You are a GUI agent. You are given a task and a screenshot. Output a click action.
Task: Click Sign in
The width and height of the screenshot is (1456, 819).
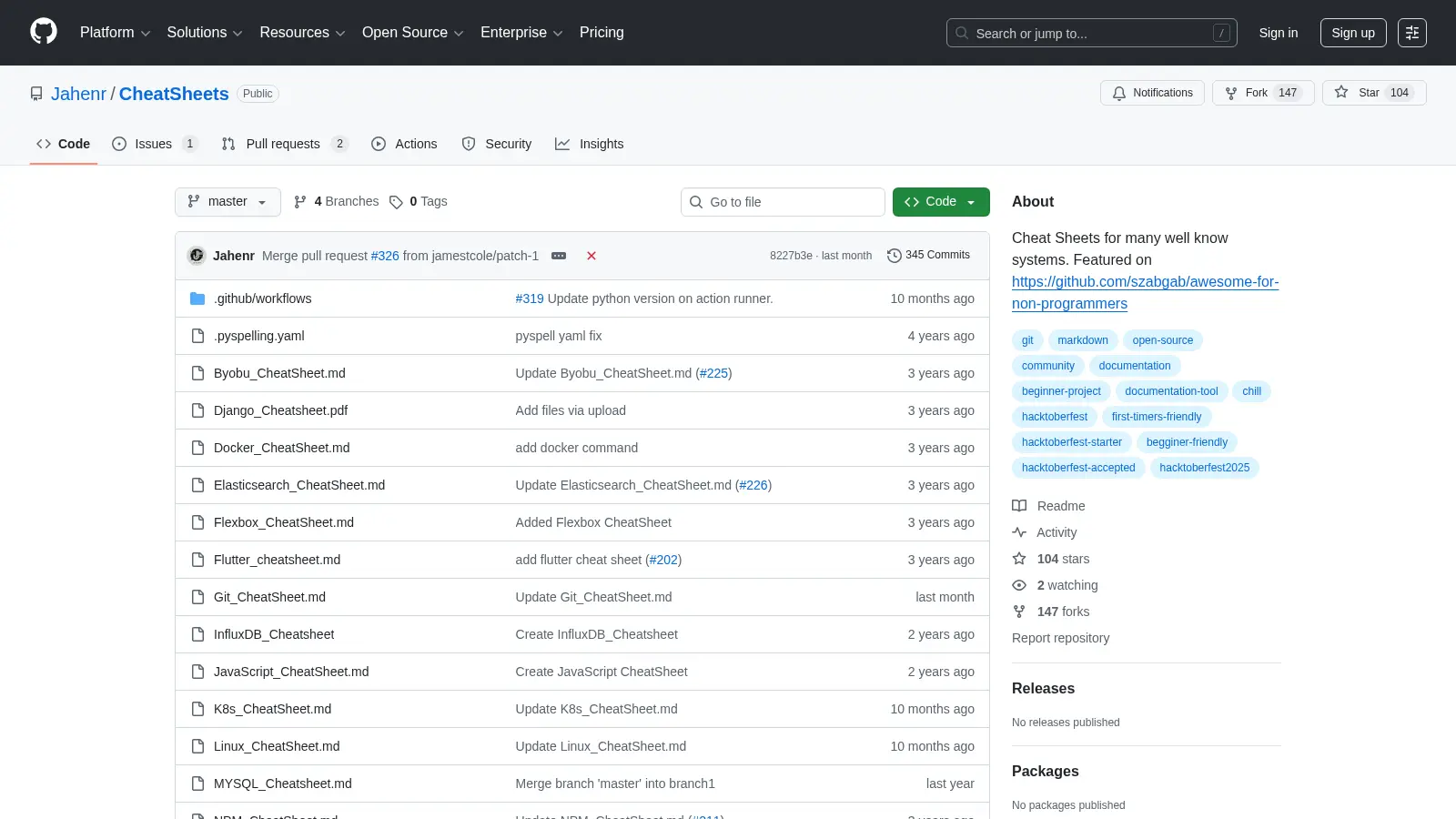point(1279,33)
